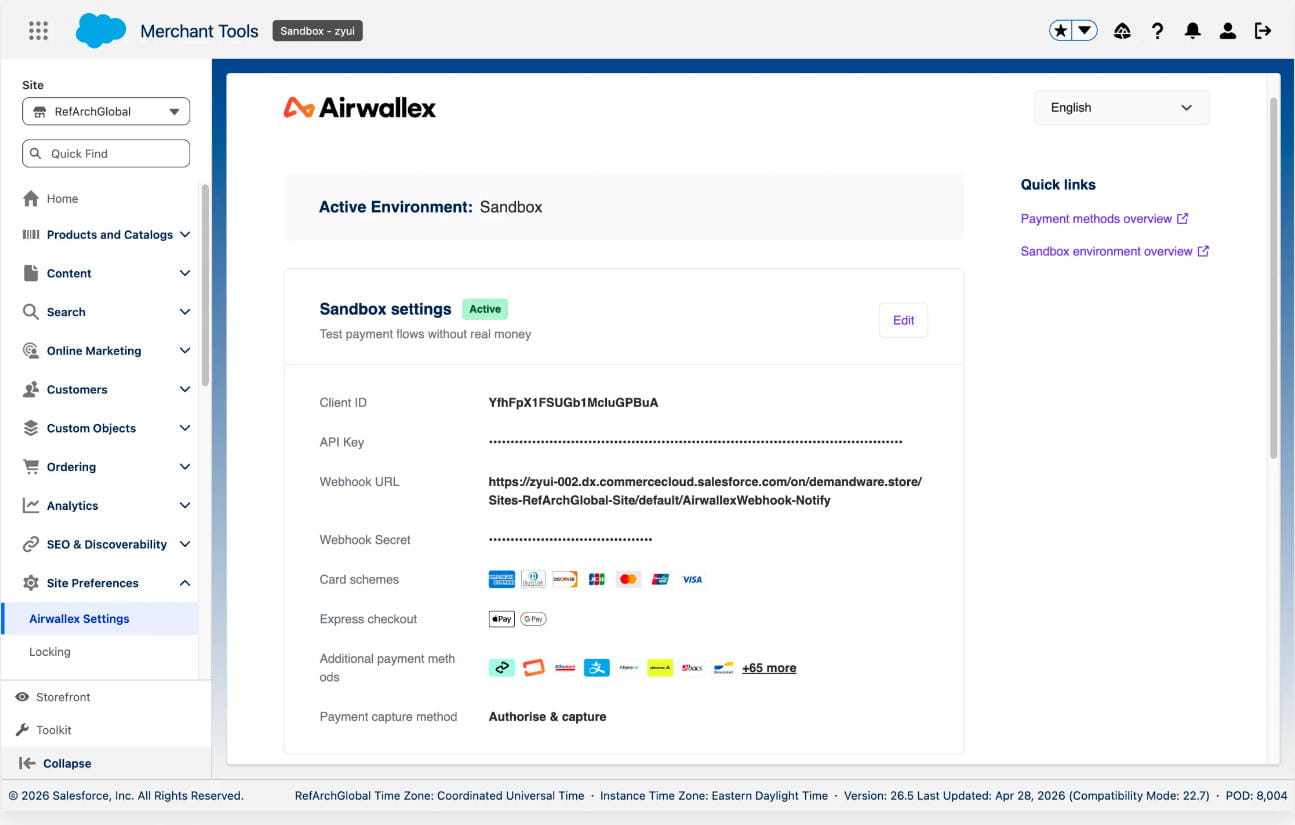Click the UnionPay card icon

pos(660,579)
